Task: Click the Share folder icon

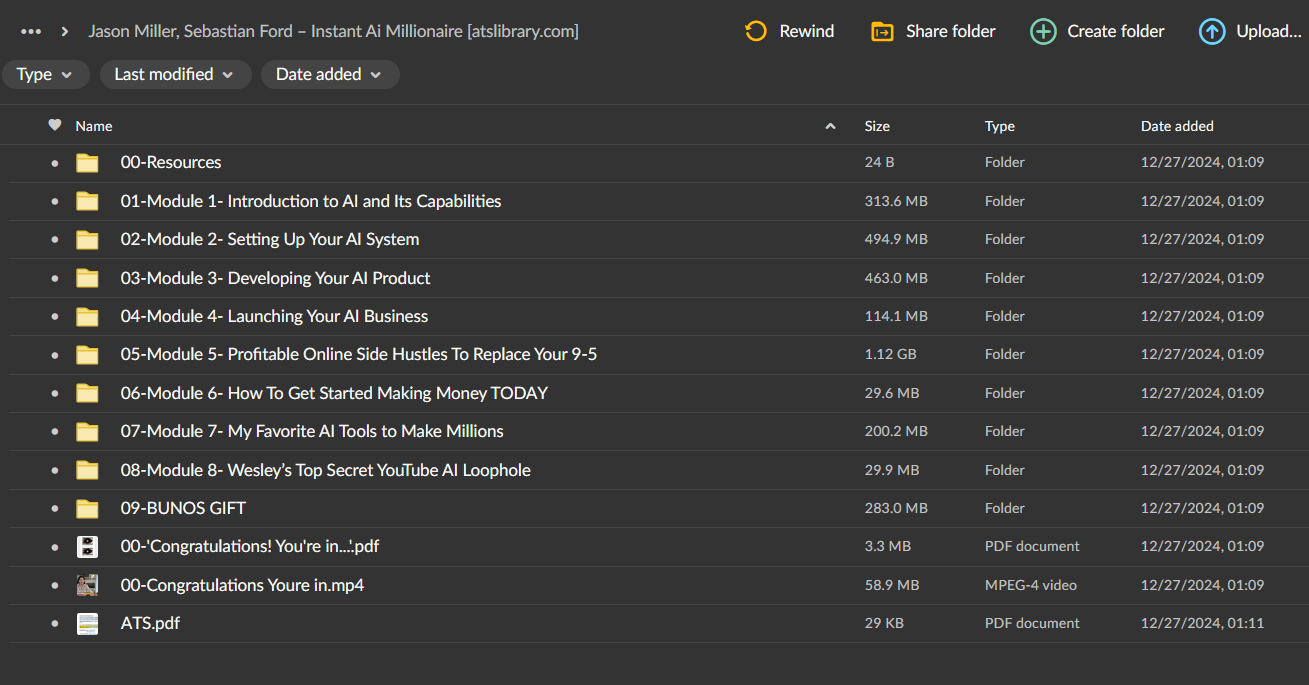Action: pos(882,31)
